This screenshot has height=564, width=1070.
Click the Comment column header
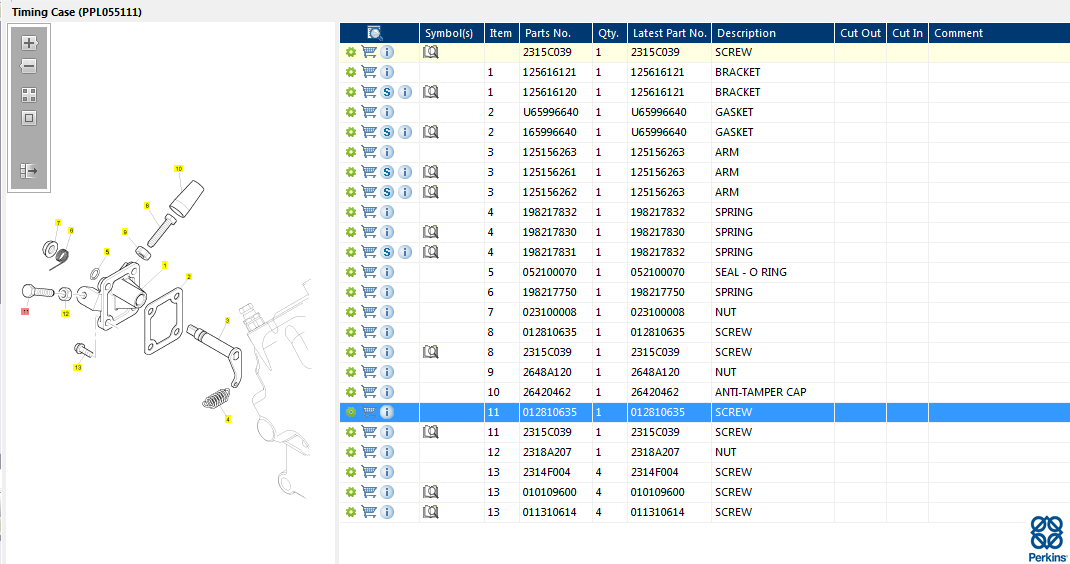point(999,33)
